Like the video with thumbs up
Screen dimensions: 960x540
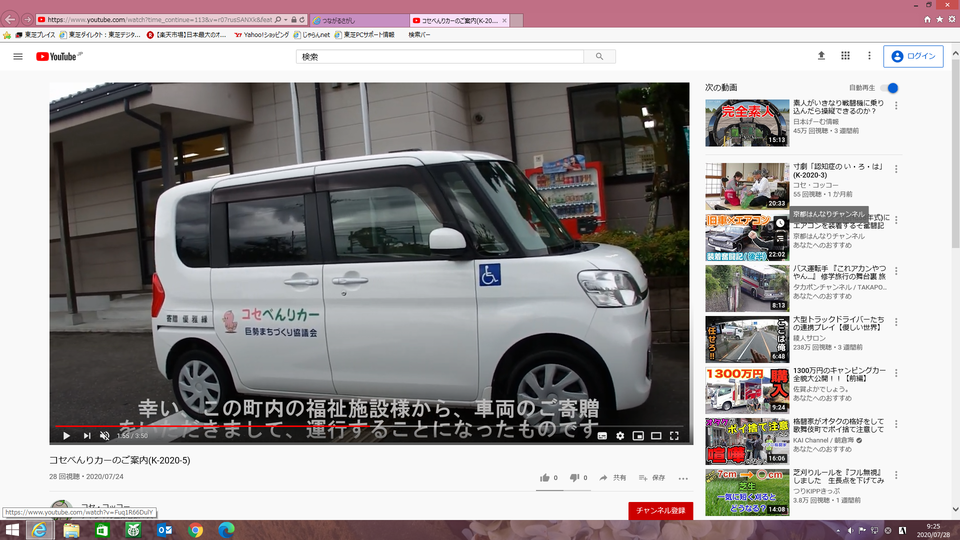coord(549,478)
